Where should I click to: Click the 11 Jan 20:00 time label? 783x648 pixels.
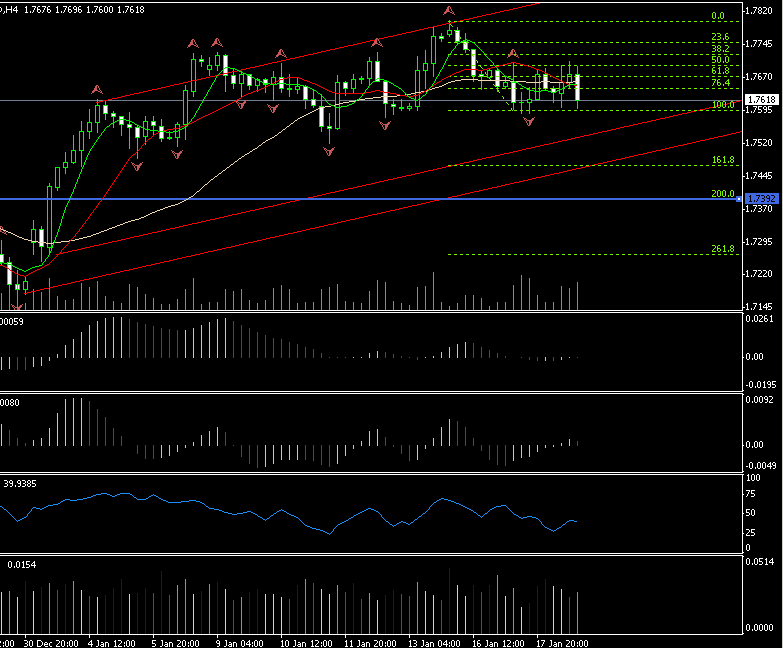tap(370, 643)
